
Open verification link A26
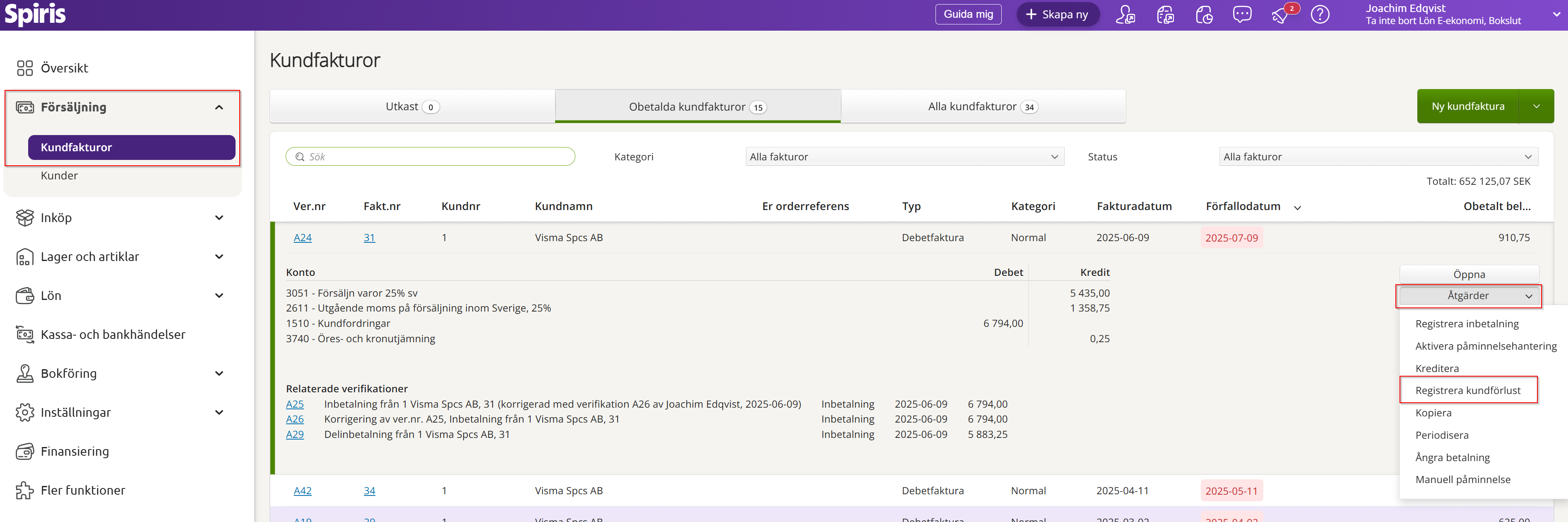click(x=295, y=419)
